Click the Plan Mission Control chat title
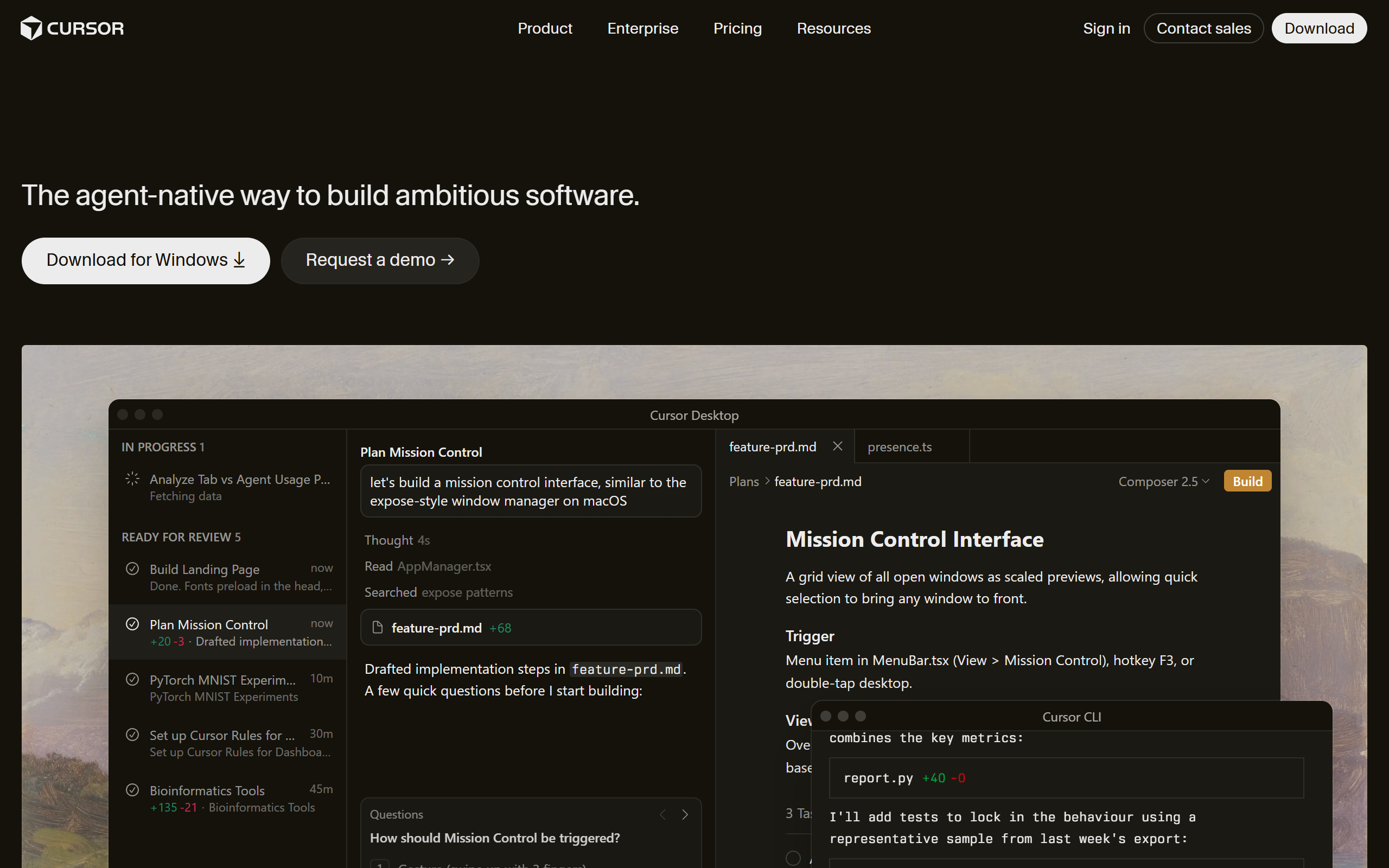Image resolution: width=1389 pixels, height=868 pixels. pyautogui.click(x=420, y=452)
